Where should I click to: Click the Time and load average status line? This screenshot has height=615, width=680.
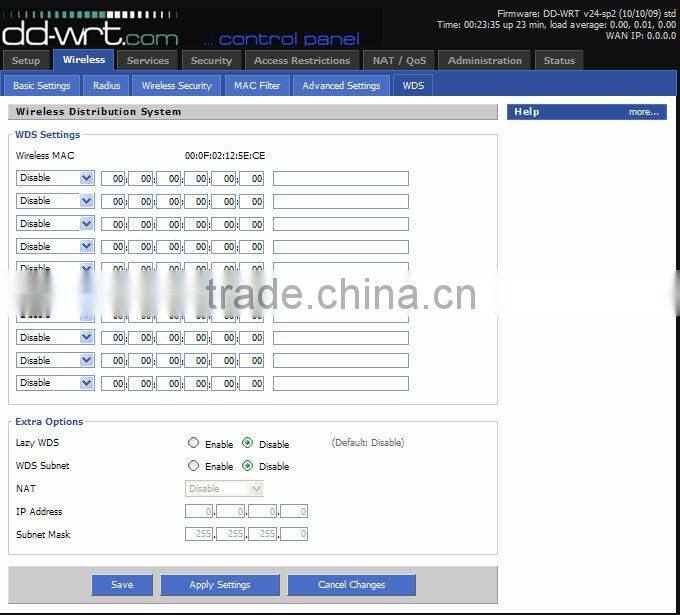(556, 25)
